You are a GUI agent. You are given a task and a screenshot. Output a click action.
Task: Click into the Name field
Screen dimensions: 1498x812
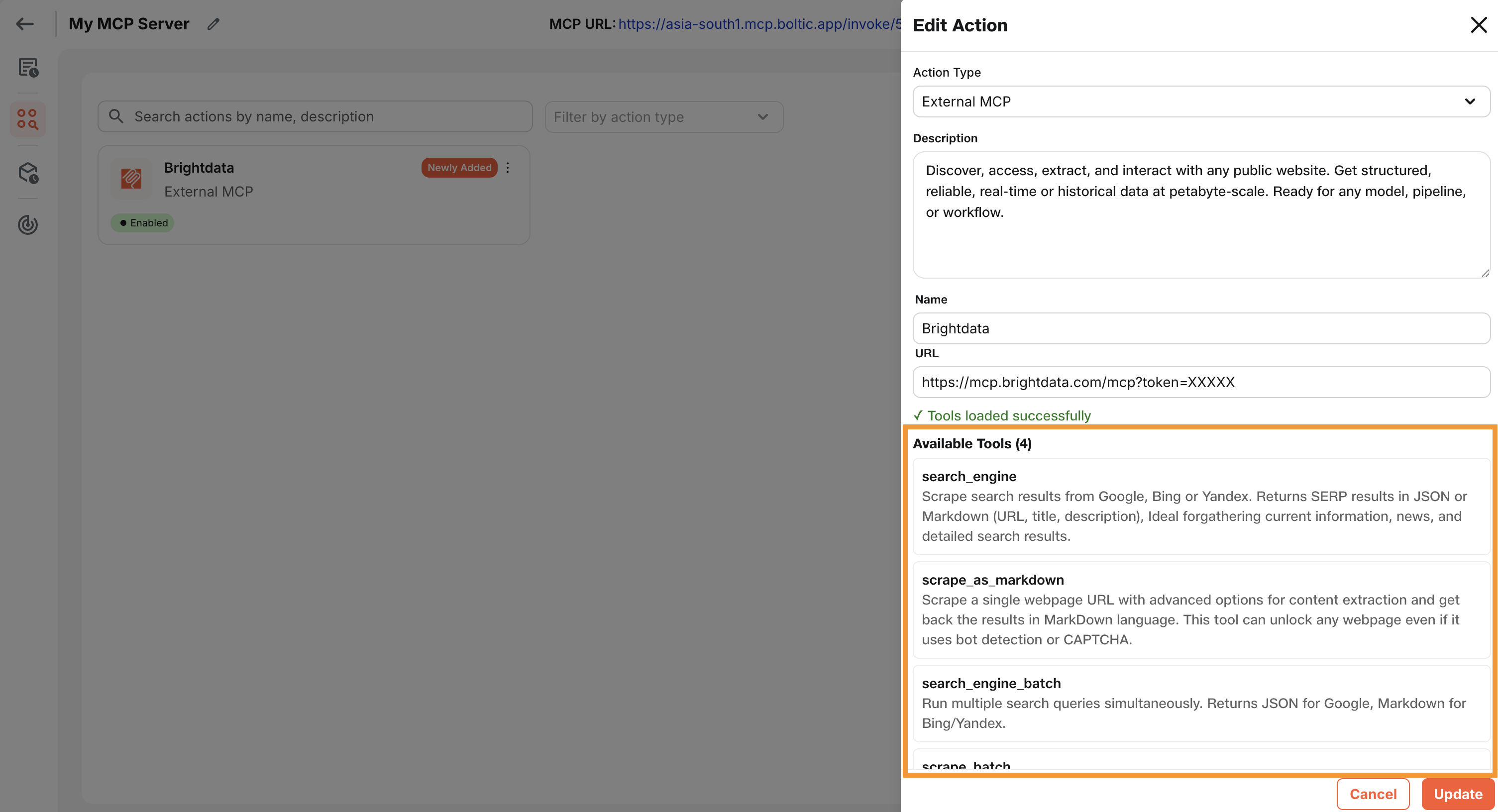click(1200, 328)
